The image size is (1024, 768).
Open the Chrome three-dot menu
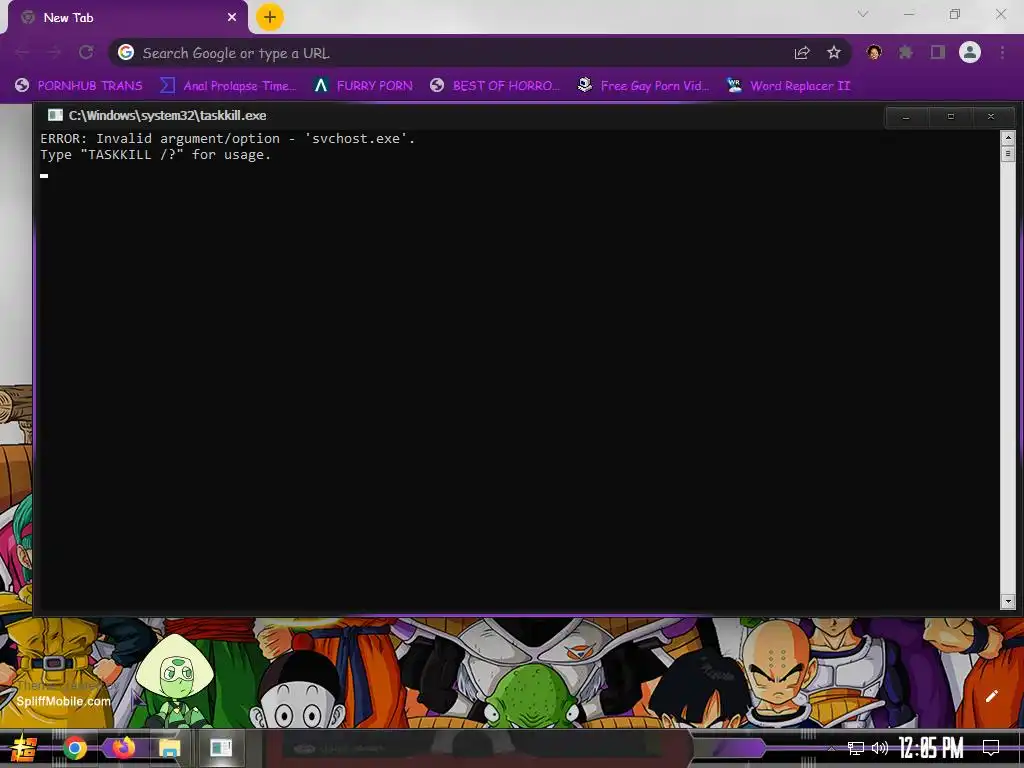(x=1002, y=52)
